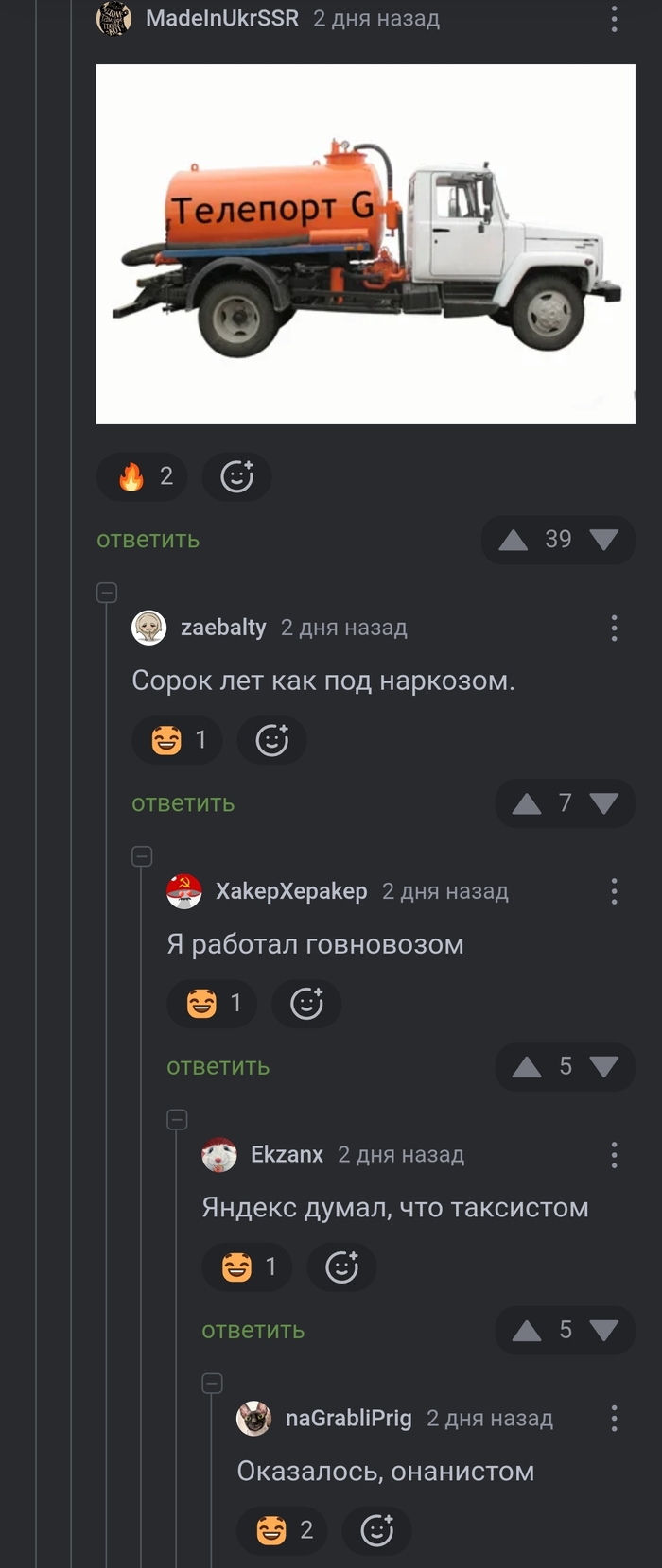662x1568 pixels.
Task: Downvote MadeInUkrSSR's comment with 39 rating
Action: pos(603,540)
